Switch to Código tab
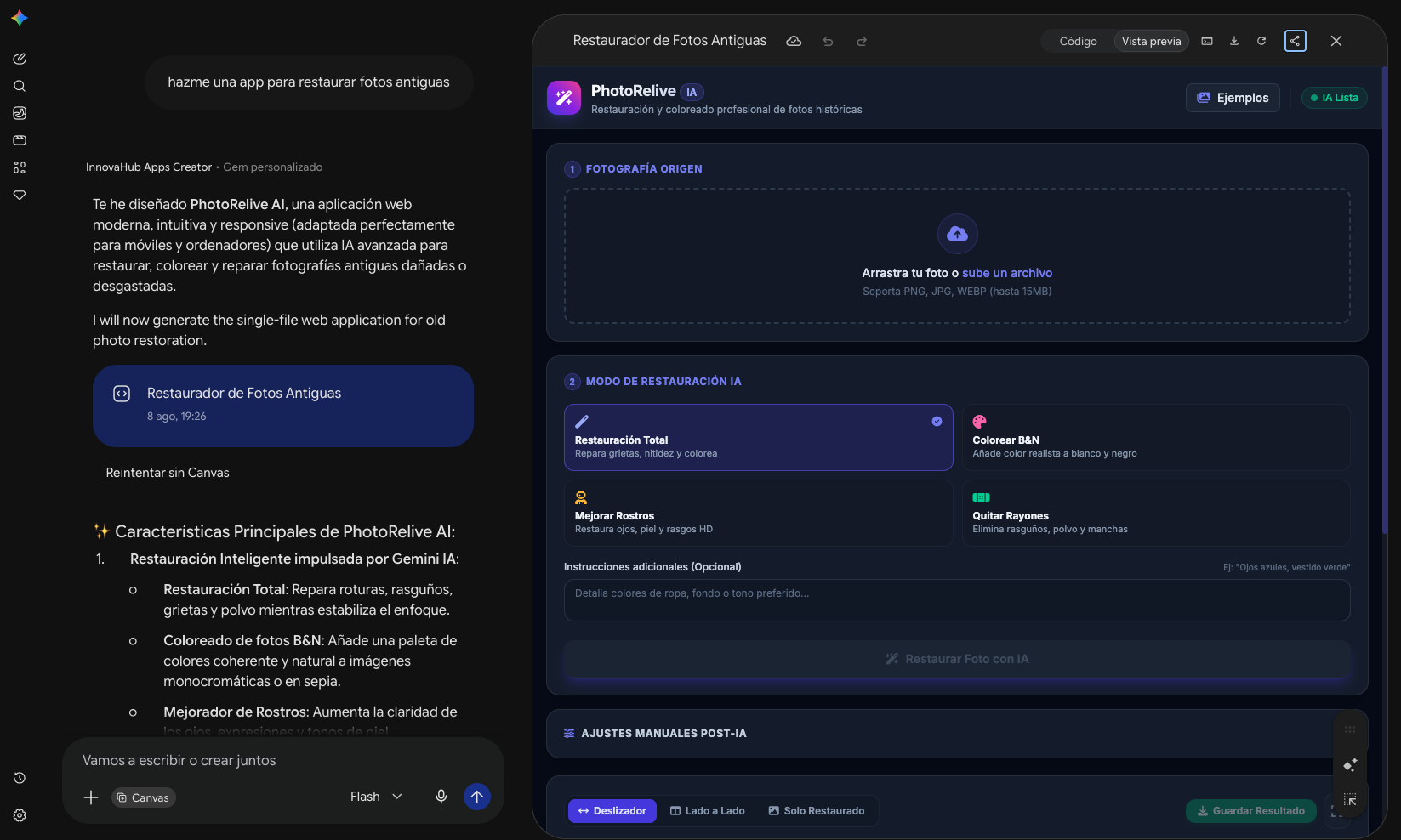 tap(1078, 41)
